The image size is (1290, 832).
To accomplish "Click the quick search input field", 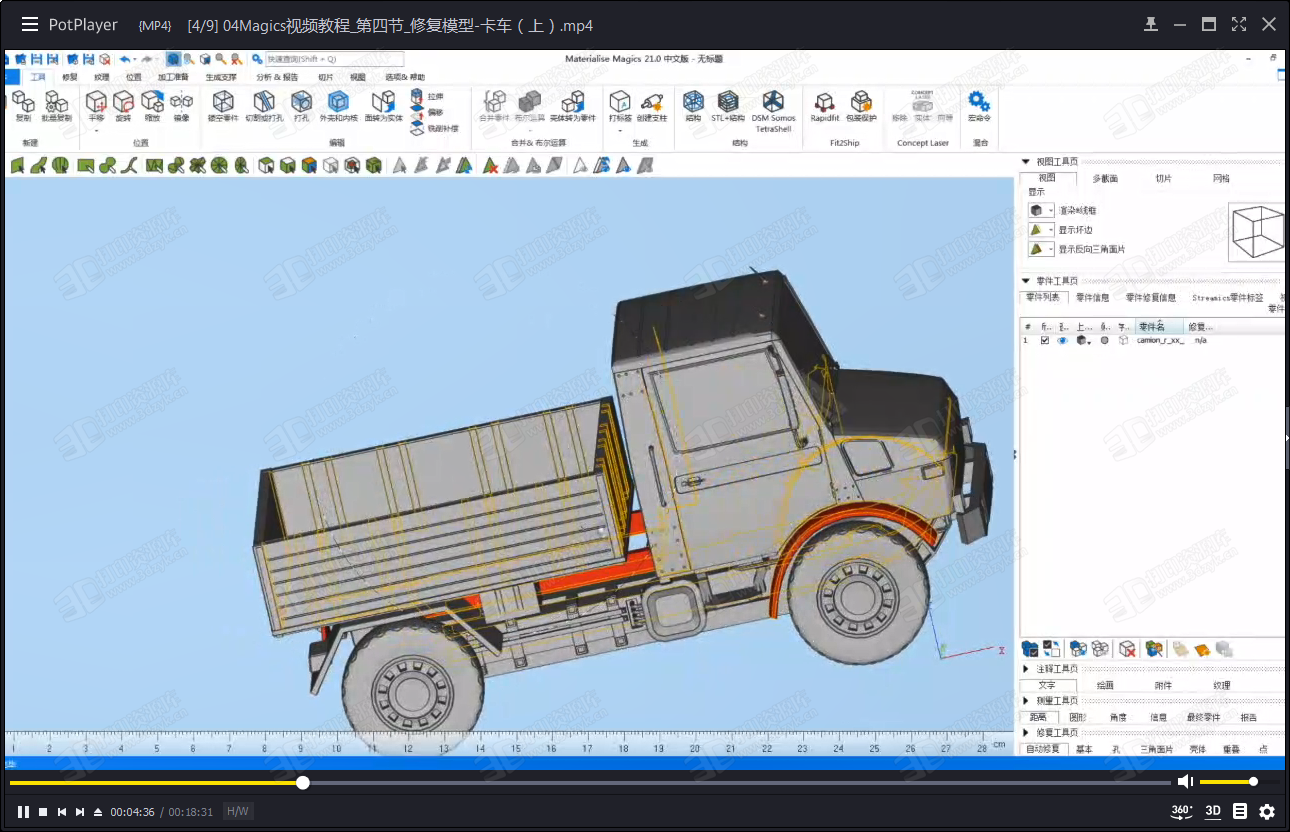I will click(334, 59).
